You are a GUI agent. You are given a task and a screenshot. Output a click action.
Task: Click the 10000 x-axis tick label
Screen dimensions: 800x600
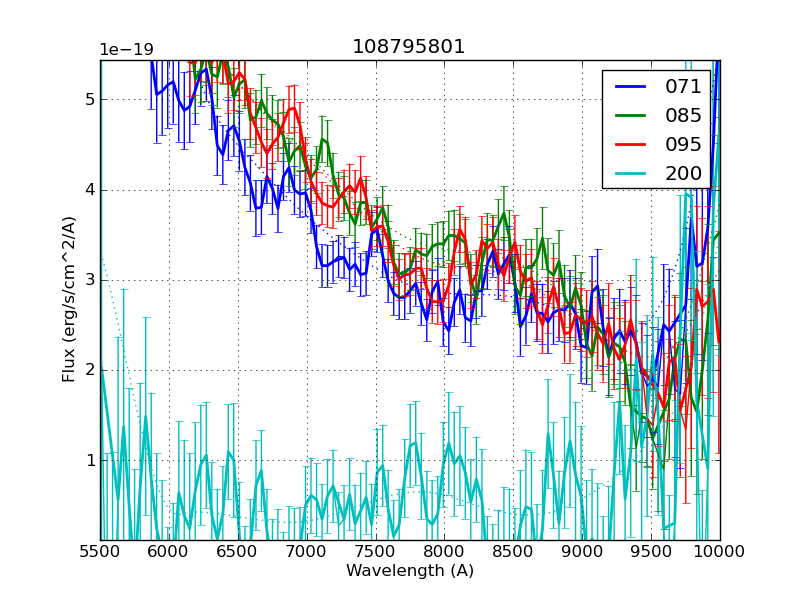point(720,551)
